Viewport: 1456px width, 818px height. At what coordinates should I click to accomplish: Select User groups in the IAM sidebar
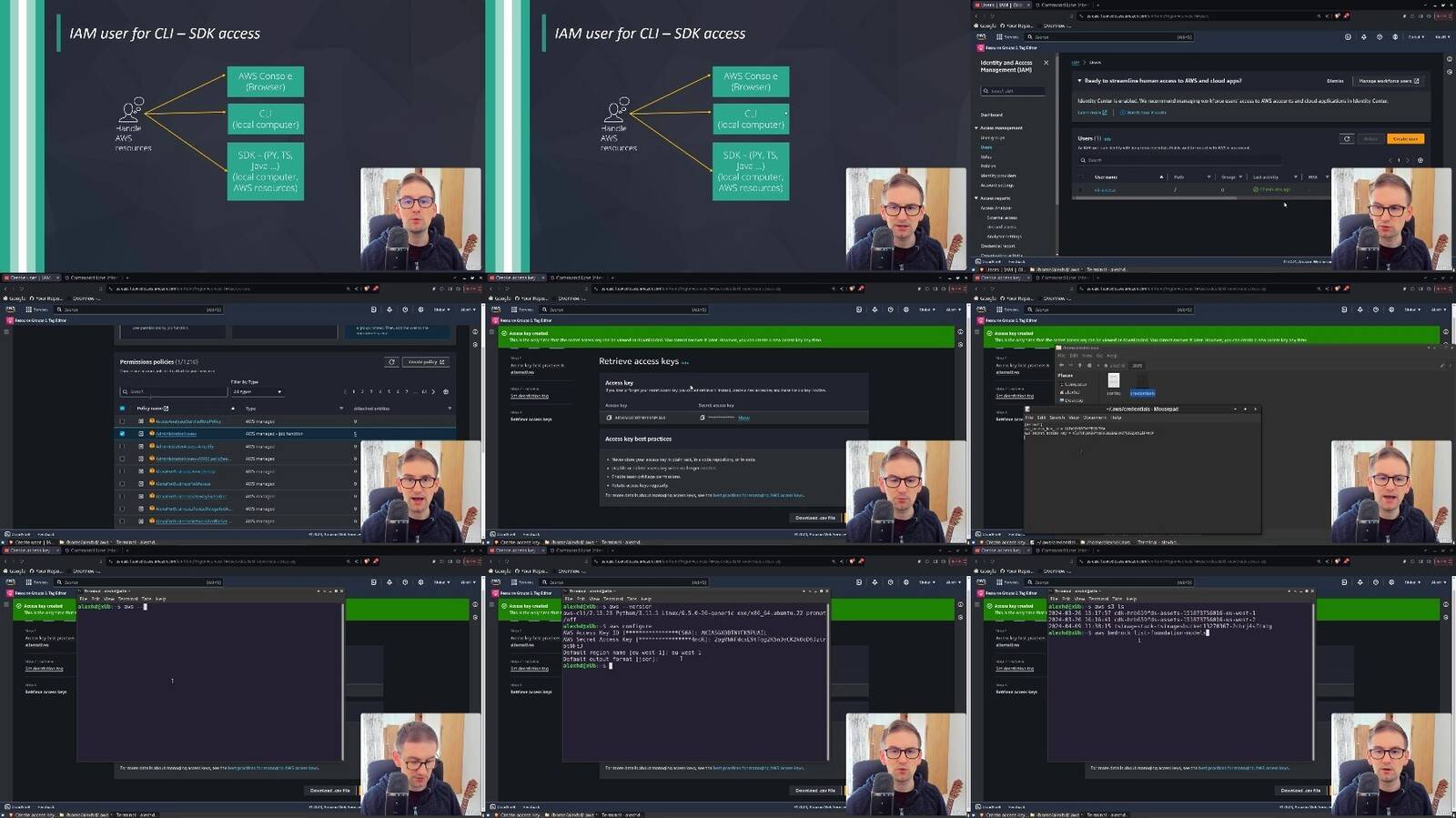tap(993, 137)
